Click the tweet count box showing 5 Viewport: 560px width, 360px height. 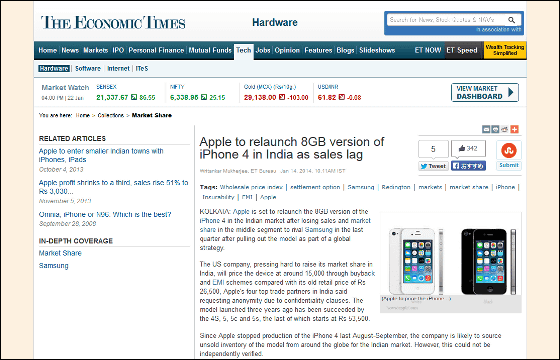[433, 149]
